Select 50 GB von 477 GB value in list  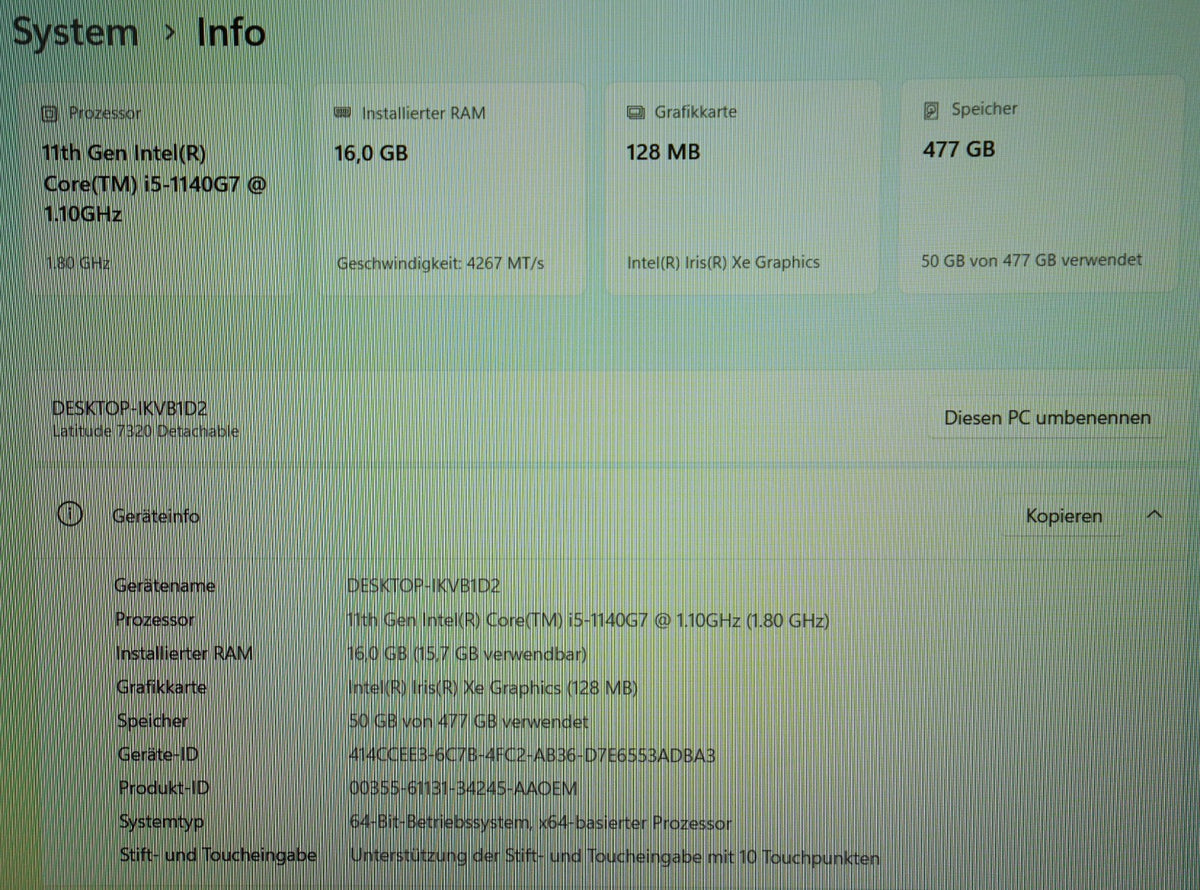(468, 721)
